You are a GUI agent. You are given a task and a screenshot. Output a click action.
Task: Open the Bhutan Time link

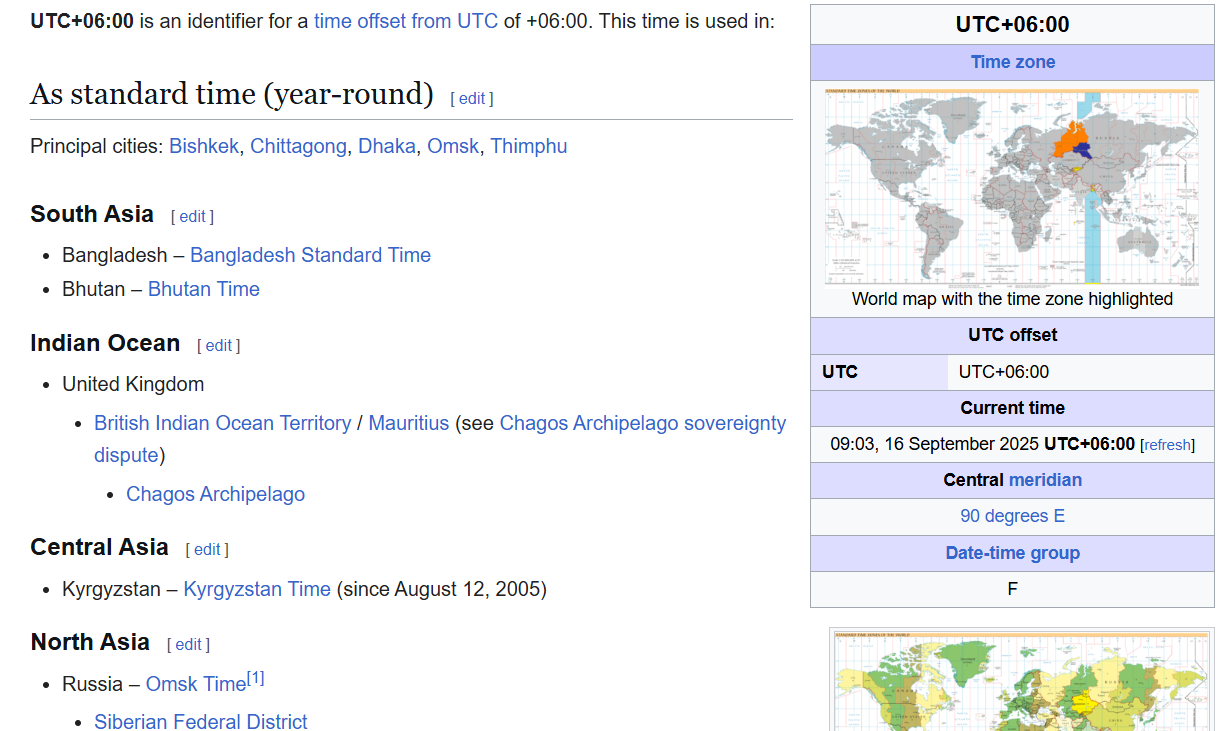pos(204,289)
